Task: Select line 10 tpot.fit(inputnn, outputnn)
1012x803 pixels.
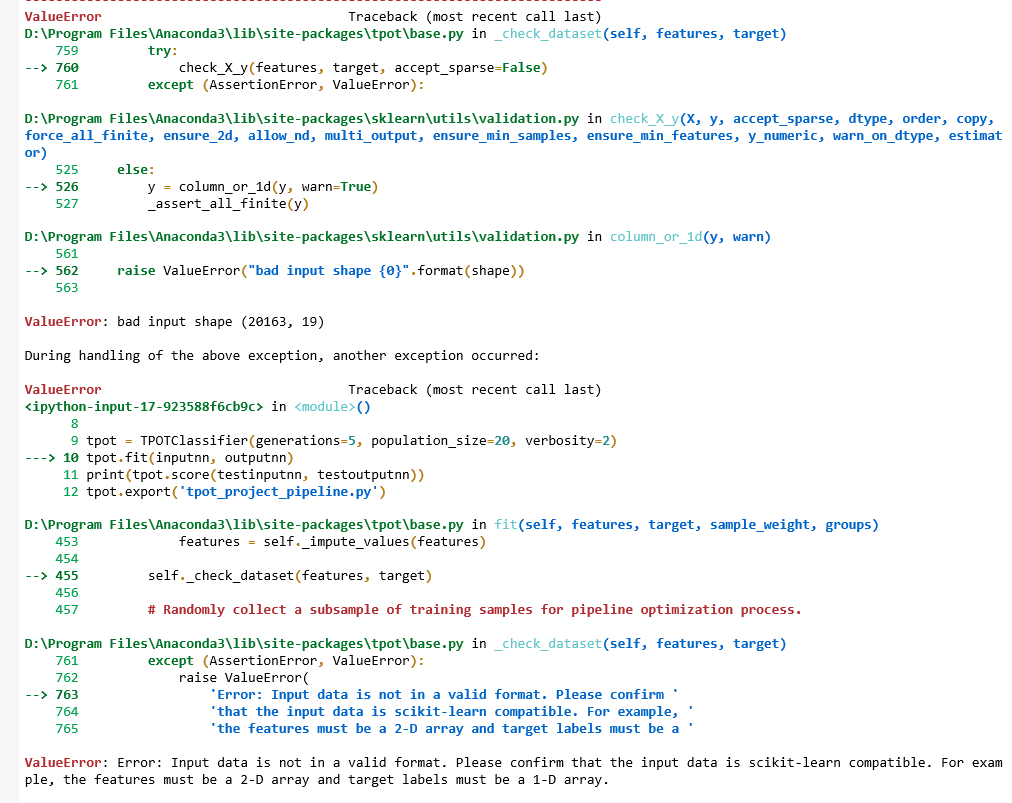Action: pyautogui.click(x=190, y=458)
